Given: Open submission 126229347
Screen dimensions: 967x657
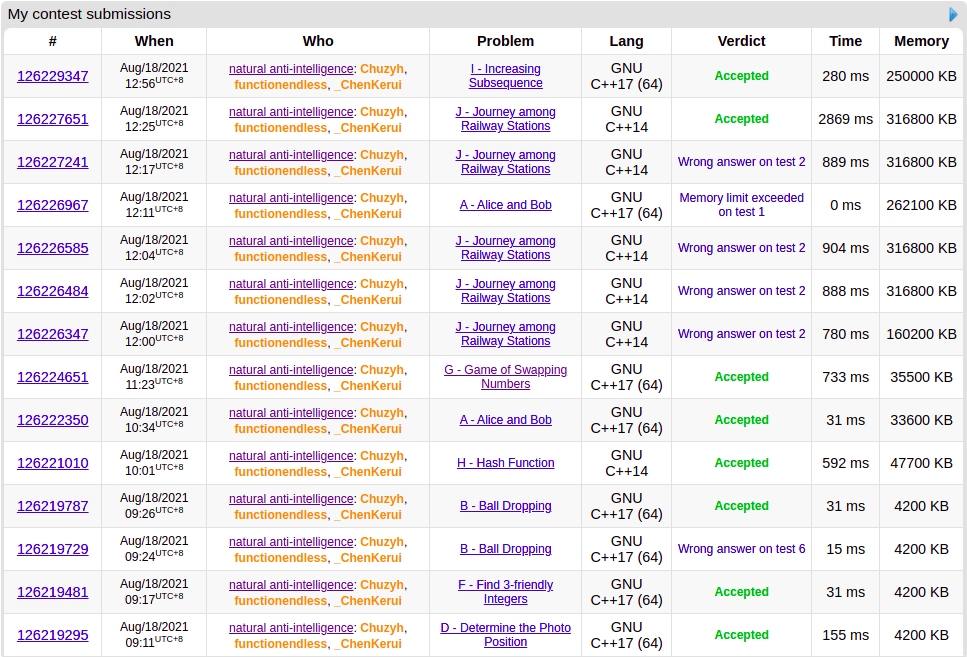Looking at the screenshot, I should [53, 76].
